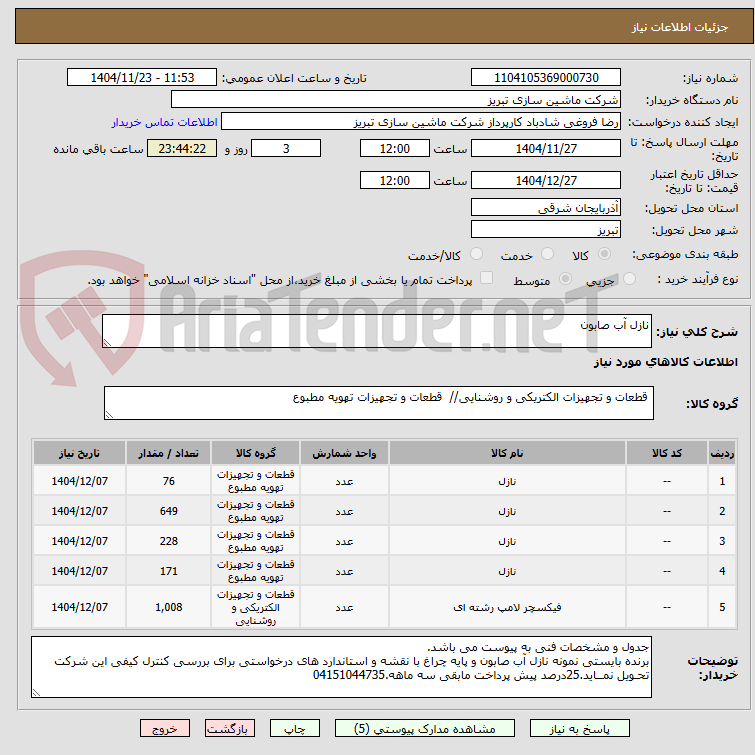The image size is (755, 755).
Task: Click the پاسخ به نیاز button
Action: tap(580, 729)
